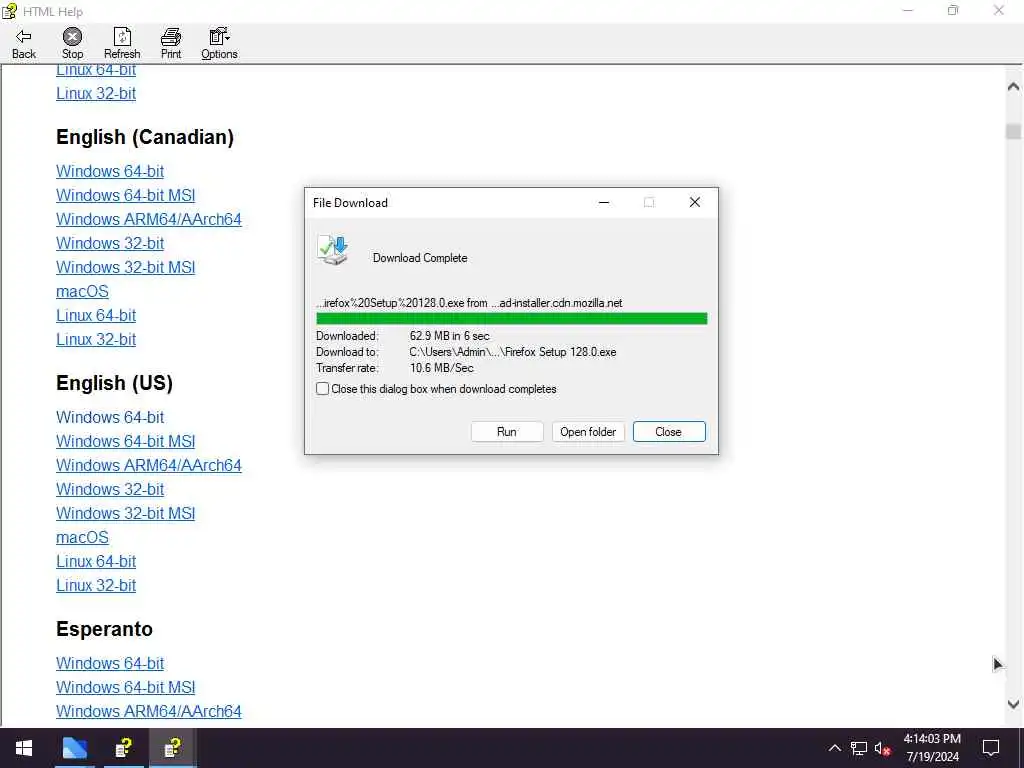The height and width of the screenshot is (768, 1024).
Task: Open Esperanto Windows 64-bit MSI link
Action: [x=125, y=688]
